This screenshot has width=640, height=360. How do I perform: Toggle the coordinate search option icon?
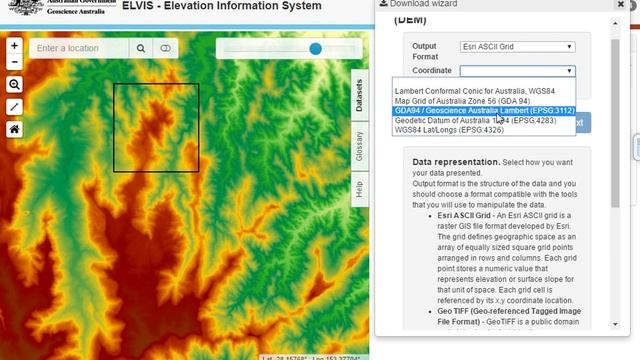(165, 49)
